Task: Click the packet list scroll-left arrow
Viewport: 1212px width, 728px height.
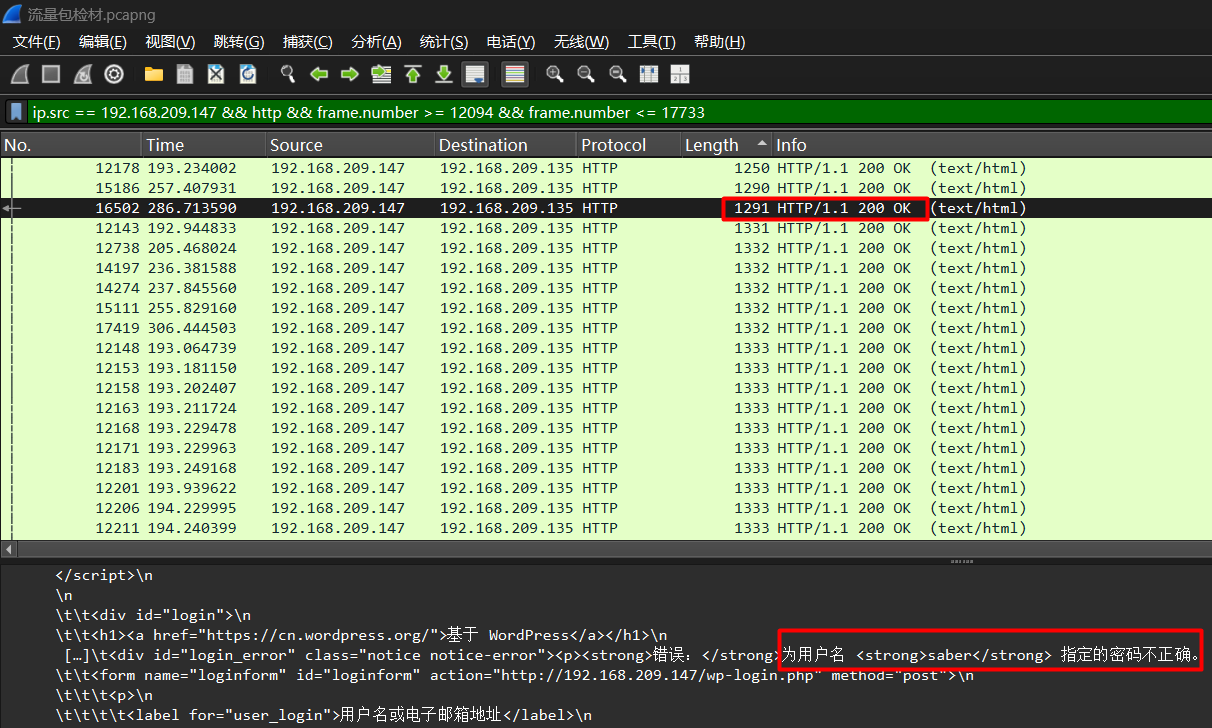Action: coord(9,549)
